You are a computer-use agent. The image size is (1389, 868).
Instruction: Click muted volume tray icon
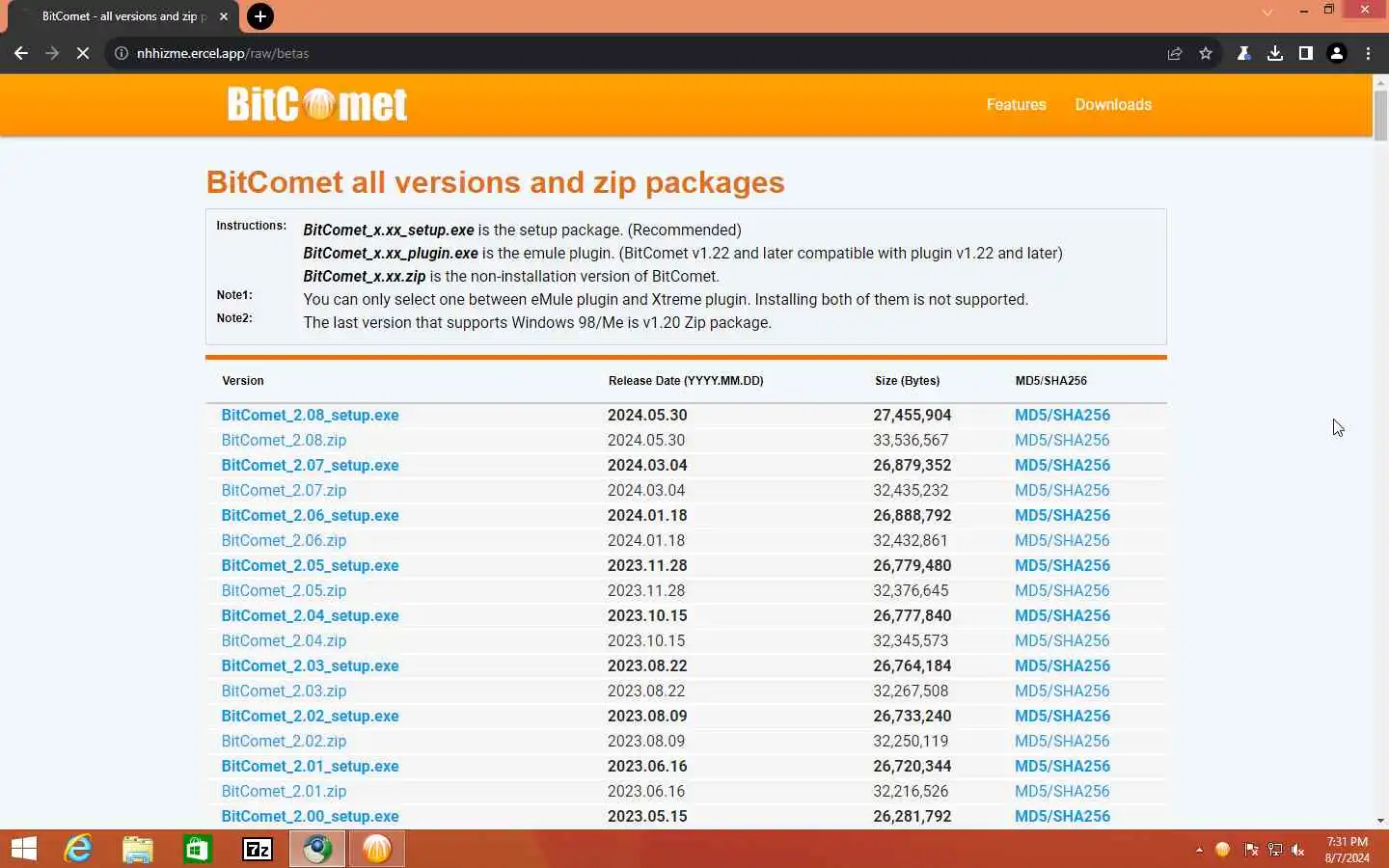tap(1298, 850)
